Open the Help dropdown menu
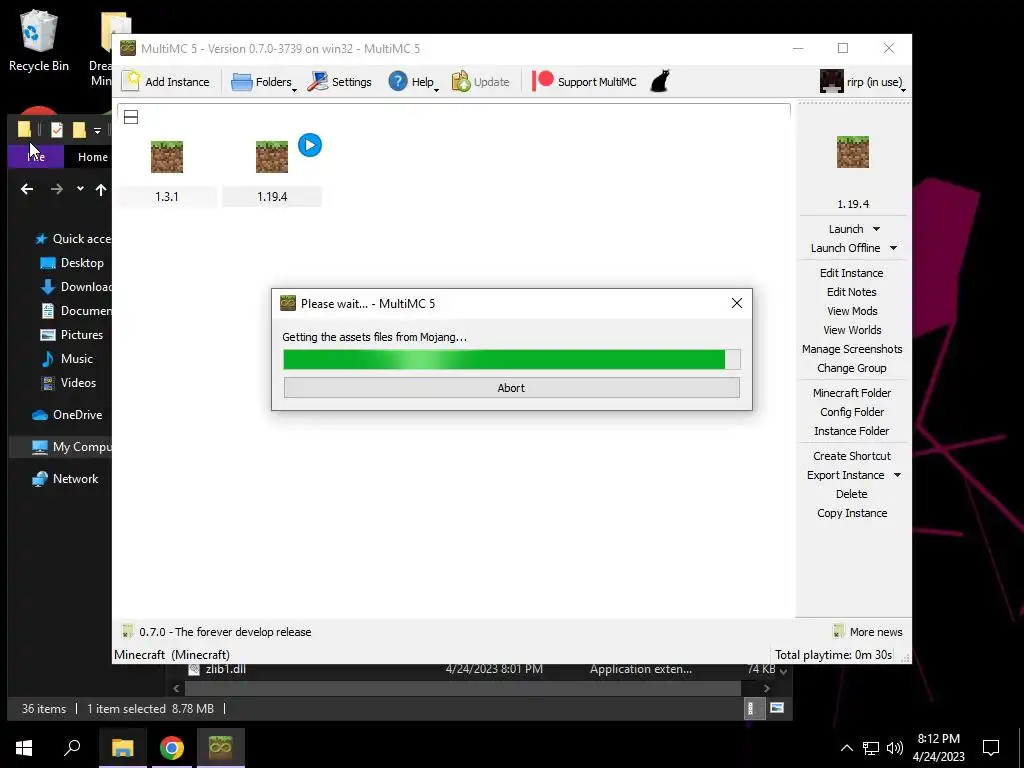 [x=413, y=82]
